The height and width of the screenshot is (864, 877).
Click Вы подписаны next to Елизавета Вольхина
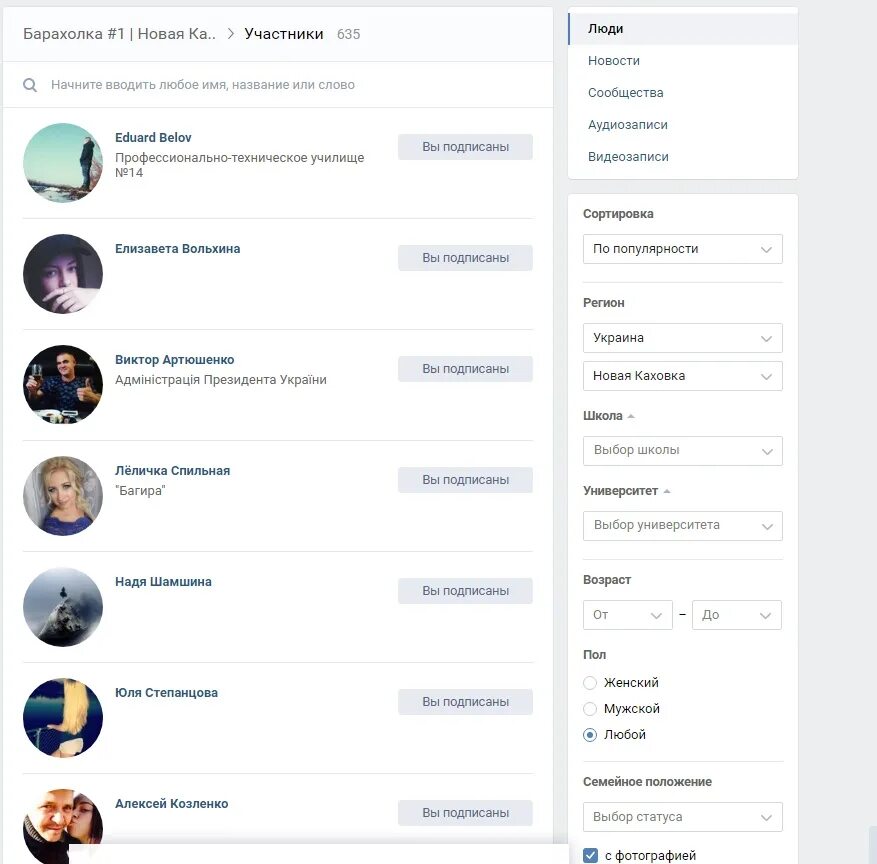pos(465,258)
